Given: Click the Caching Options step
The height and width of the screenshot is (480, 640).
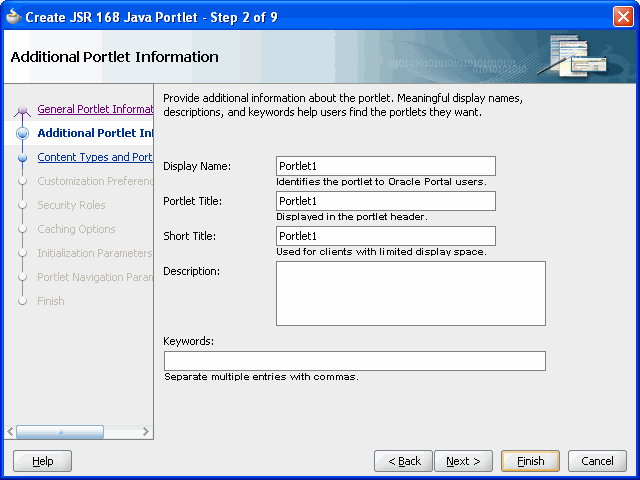Looking at the screenshot, I should click(x=76, y=229).
